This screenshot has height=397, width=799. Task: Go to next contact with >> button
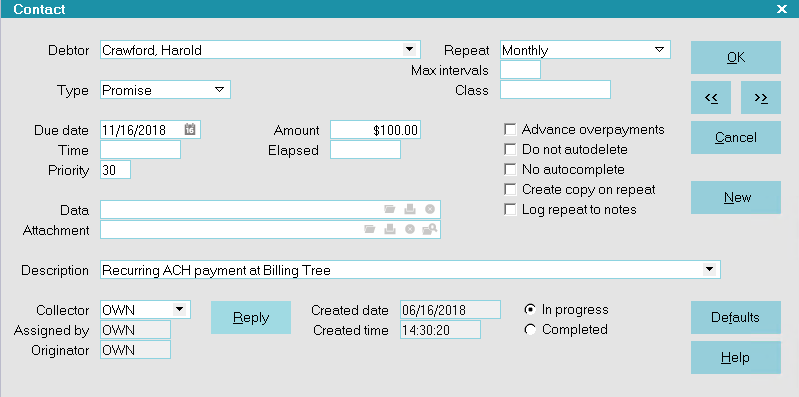761,97
